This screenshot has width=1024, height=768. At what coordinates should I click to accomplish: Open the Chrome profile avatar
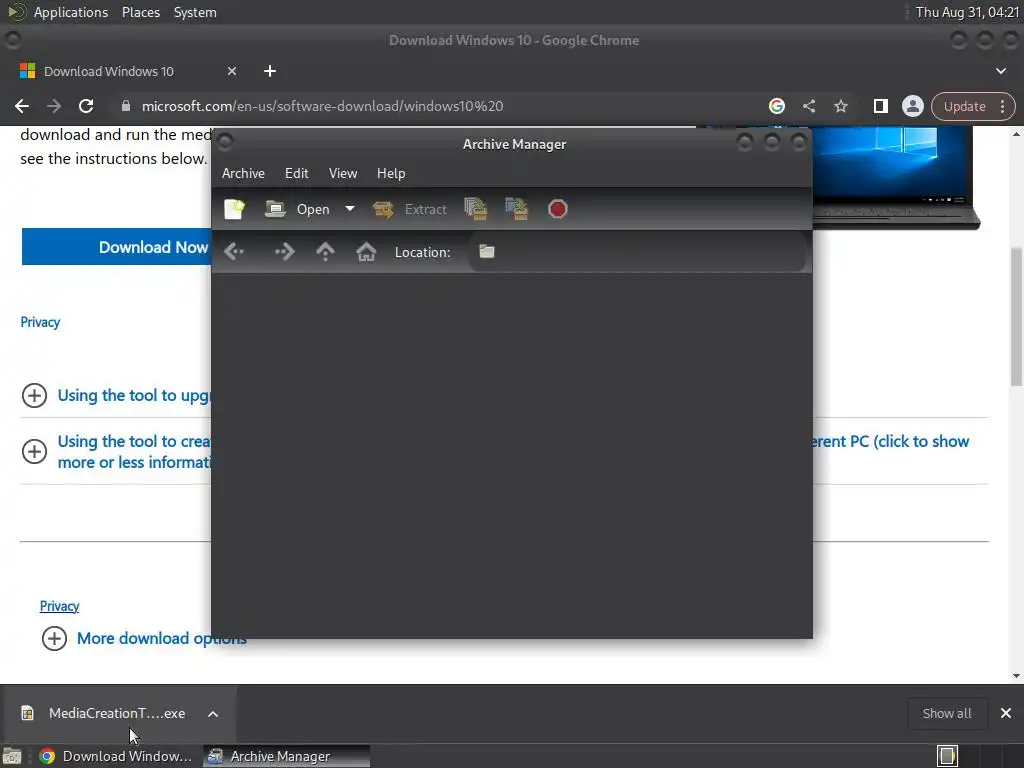[912, 106]
